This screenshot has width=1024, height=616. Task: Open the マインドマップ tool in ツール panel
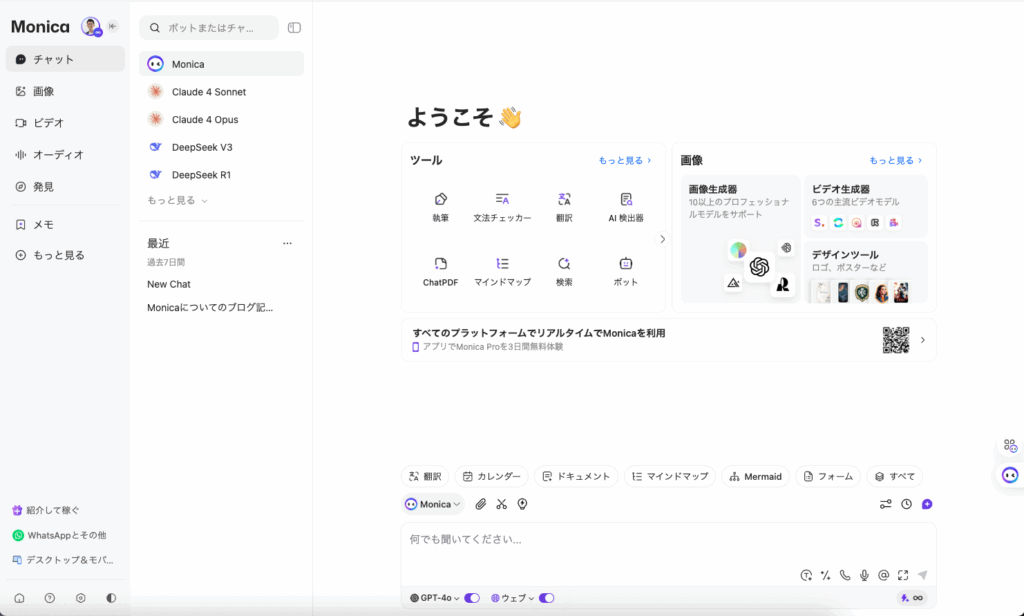pos(502,271)
